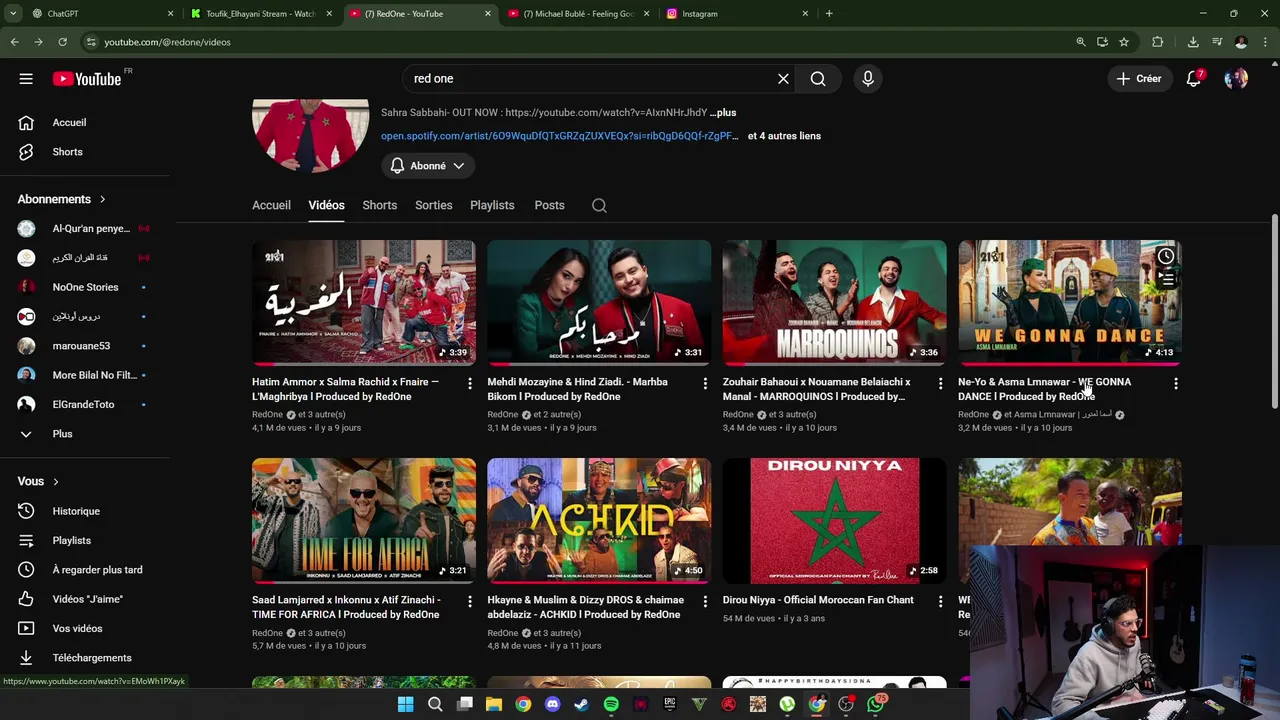Open Saad Lamjarred TIME FOR AFRICA title

point(346,607)
